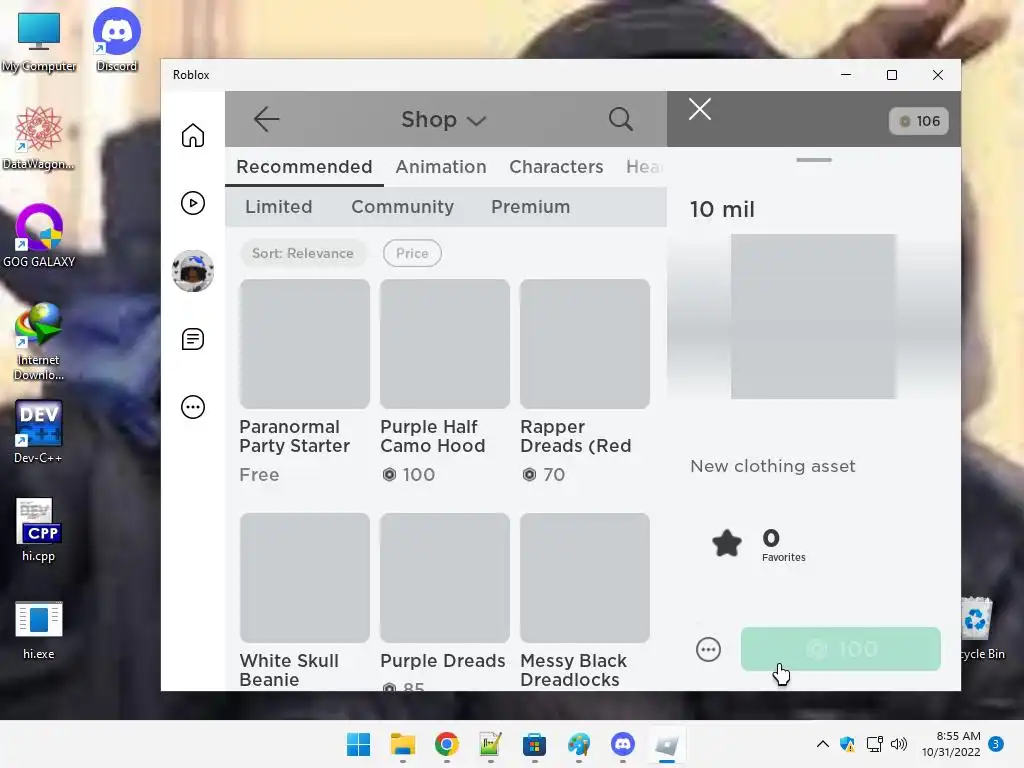Open the chat messages sidebar icon
The height and width of the screenshot is (768, 1024).
click(x=193, y=339)
